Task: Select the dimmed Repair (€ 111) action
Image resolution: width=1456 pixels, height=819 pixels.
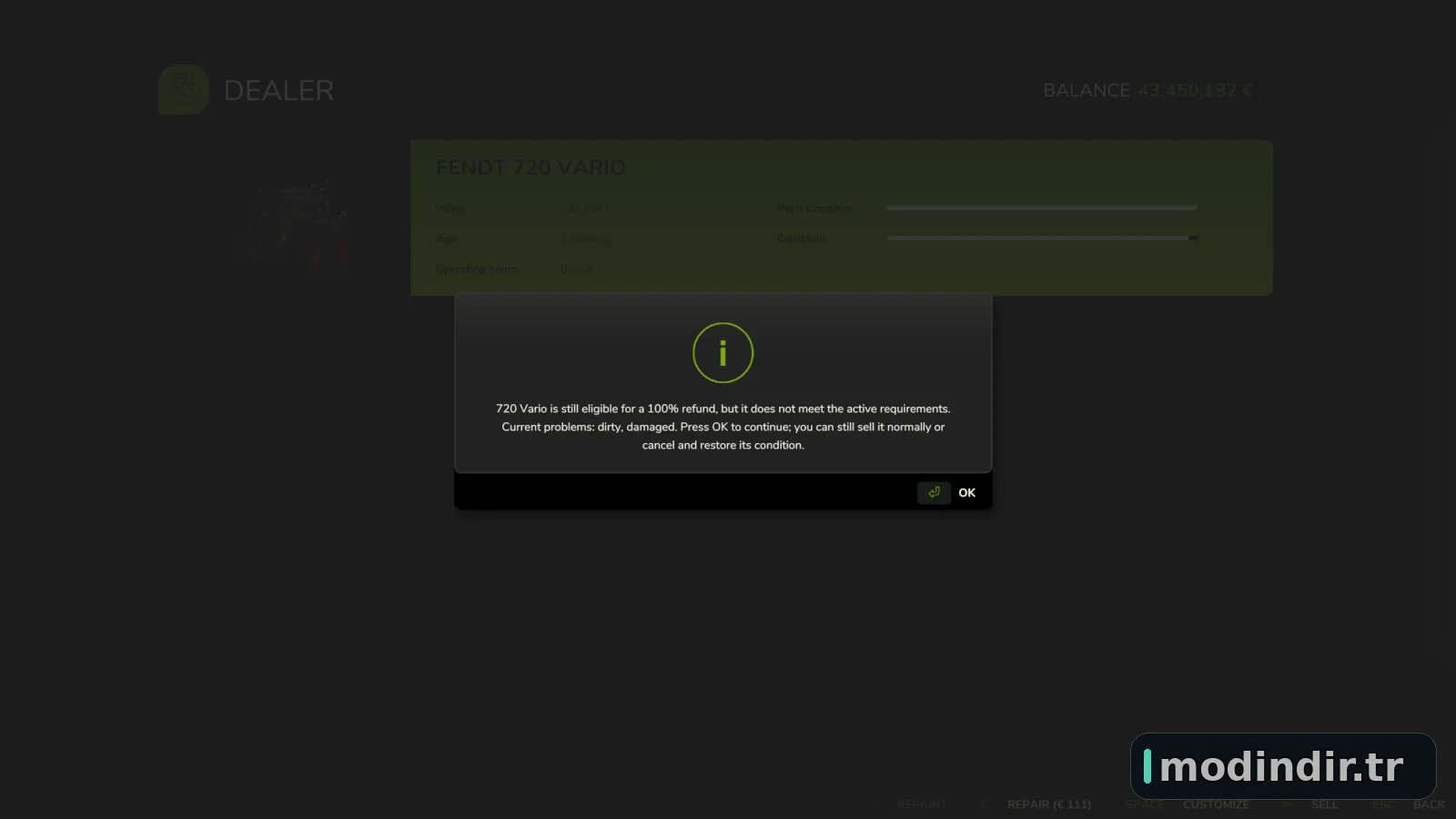Action: click(x=1048, y=804)
